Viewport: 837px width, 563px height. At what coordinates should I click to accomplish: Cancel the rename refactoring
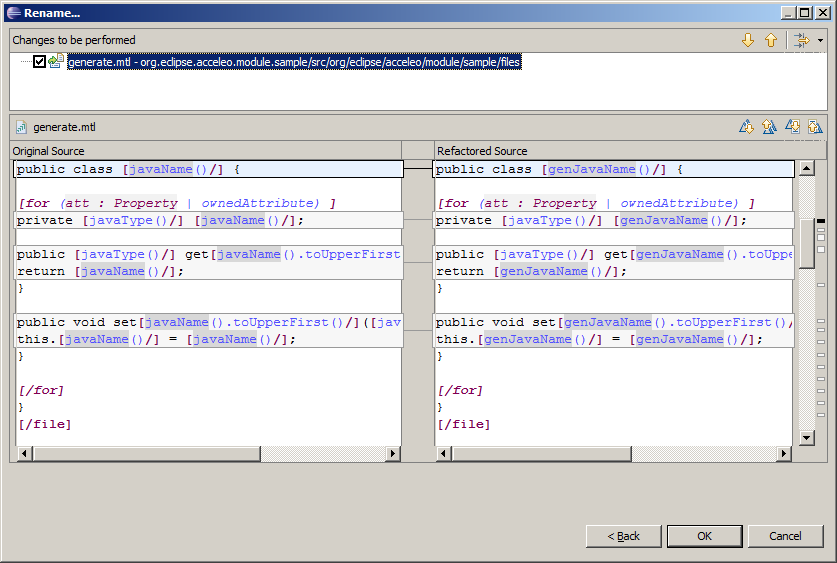click(785, 536)
